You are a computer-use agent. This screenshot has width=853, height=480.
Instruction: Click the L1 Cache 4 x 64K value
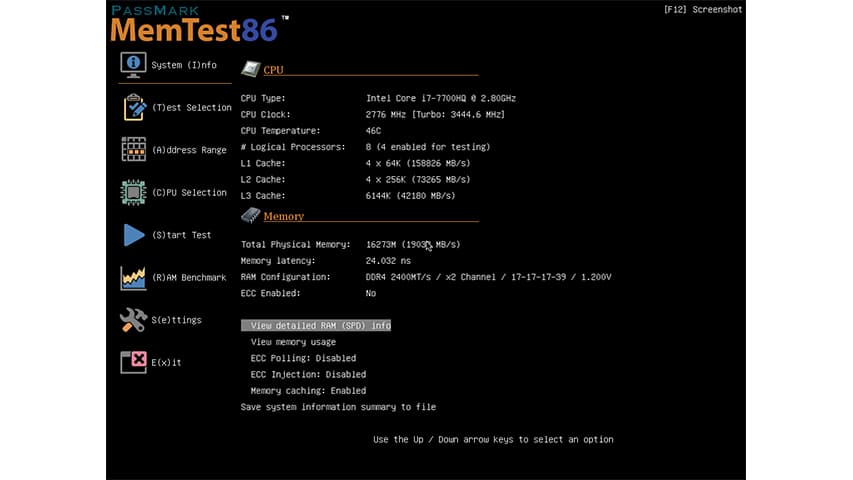(x=418, y=163)
